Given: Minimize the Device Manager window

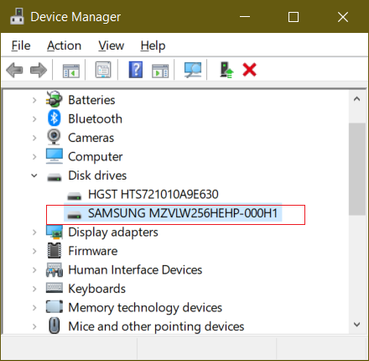Looking at the screenshot, I should point(244,17).
